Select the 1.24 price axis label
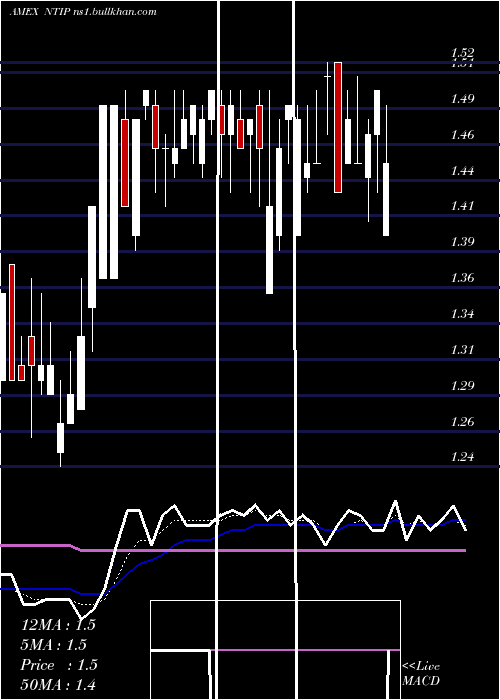Viewport: 500px width, 700px height. [462, 457]
